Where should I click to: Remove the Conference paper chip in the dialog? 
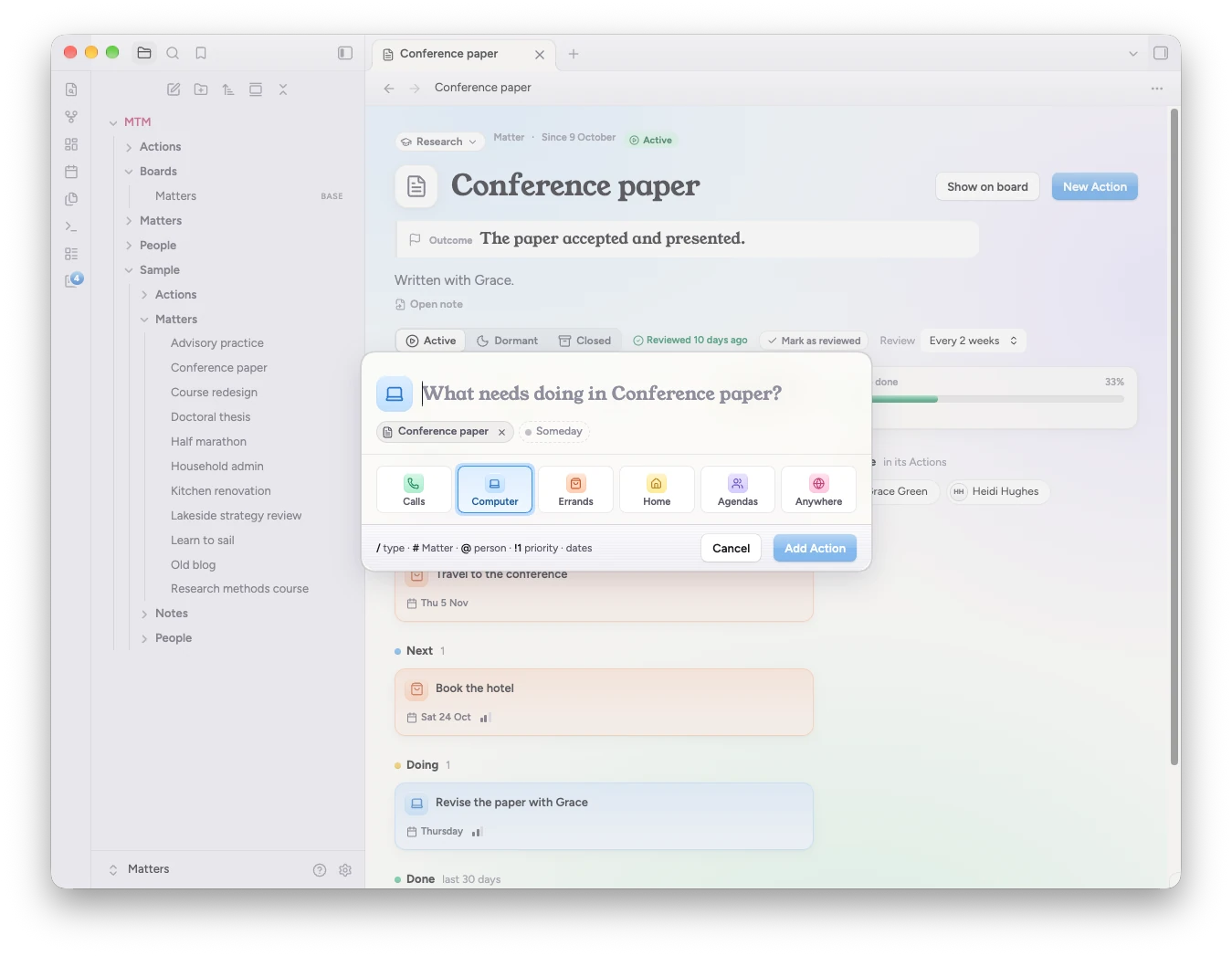[x=501, y=432]
